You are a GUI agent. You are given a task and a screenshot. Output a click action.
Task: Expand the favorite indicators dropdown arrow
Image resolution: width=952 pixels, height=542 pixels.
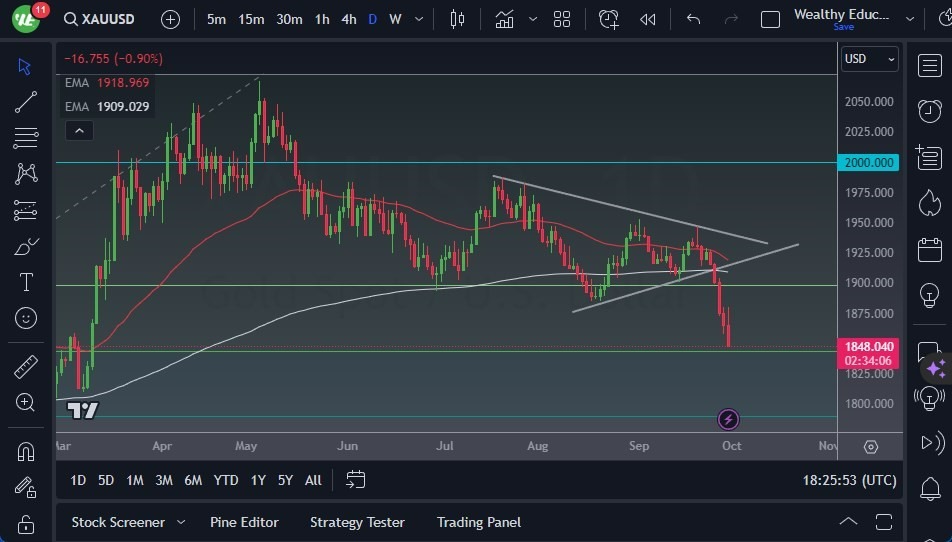click(x=532, y=19)
